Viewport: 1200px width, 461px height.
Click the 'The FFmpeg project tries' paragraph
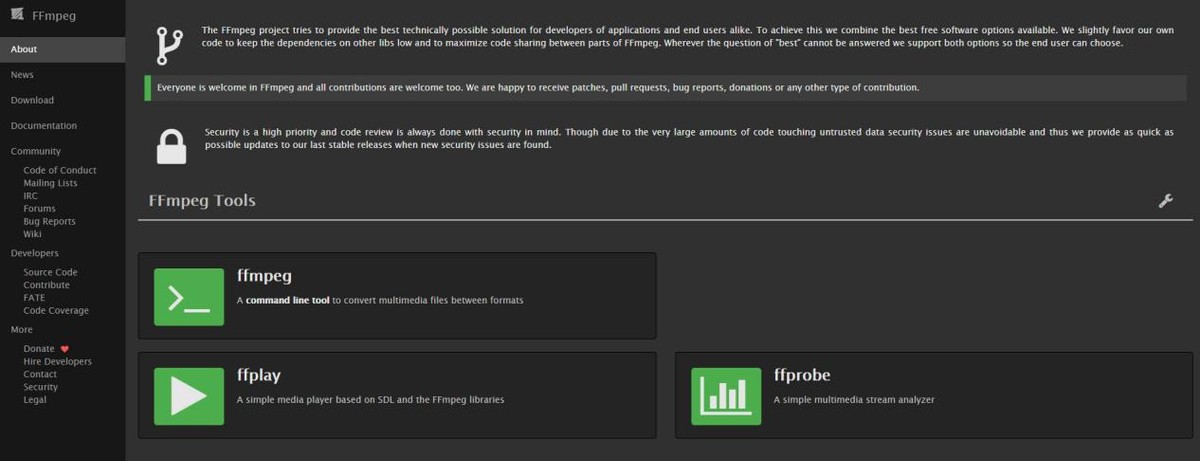pyautogui.click(x=688, y=37)
